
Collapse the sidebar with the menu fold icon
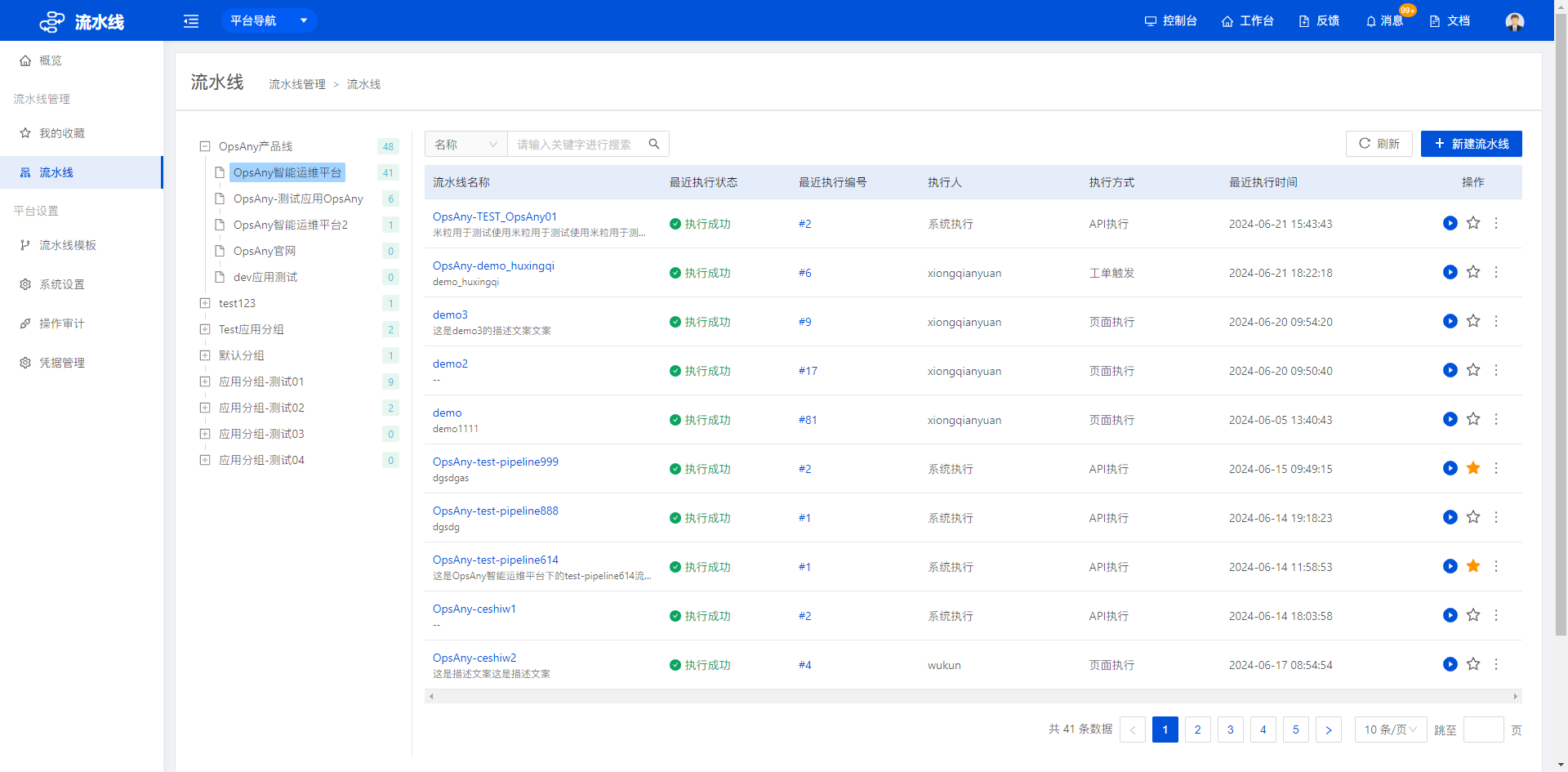pos(191,21)
